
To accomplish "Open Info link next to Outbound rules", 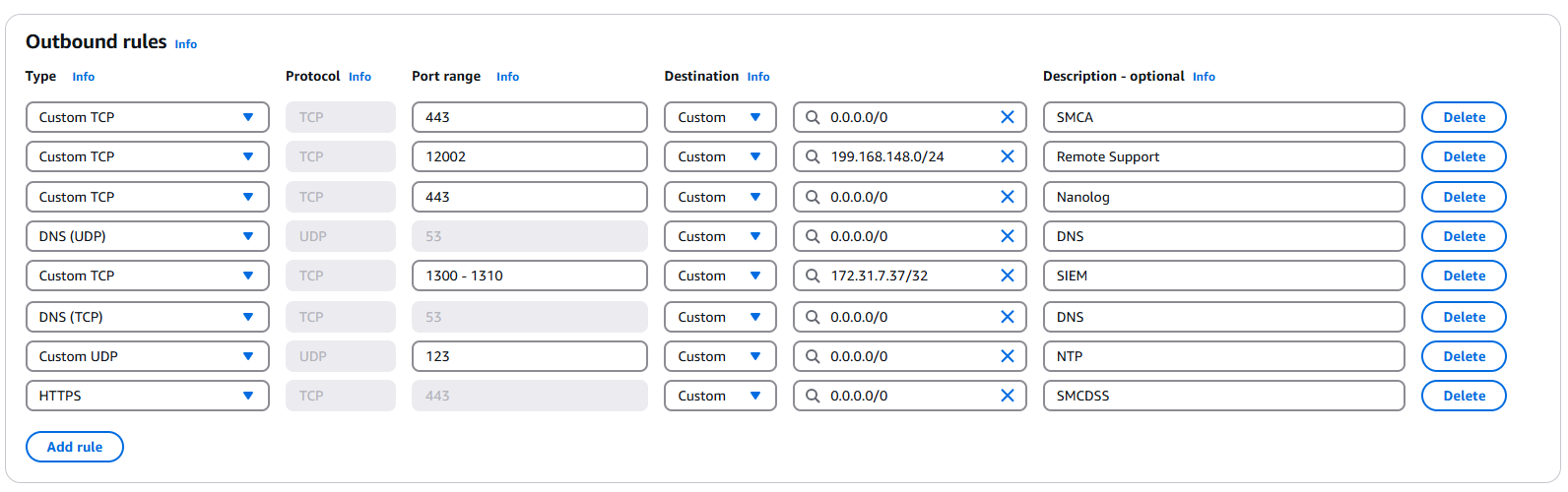I will tap(186, 44).
